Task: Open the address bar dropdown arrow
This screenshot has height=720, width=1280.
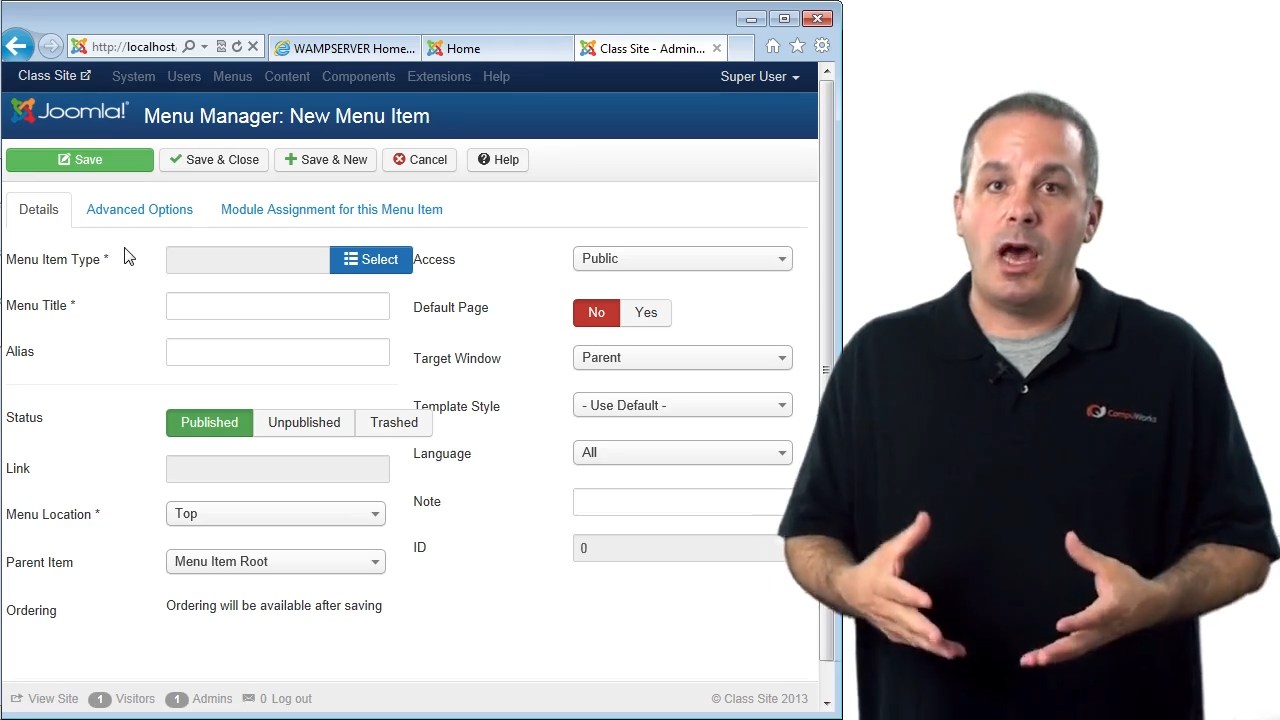Action: tap(204, 47)
